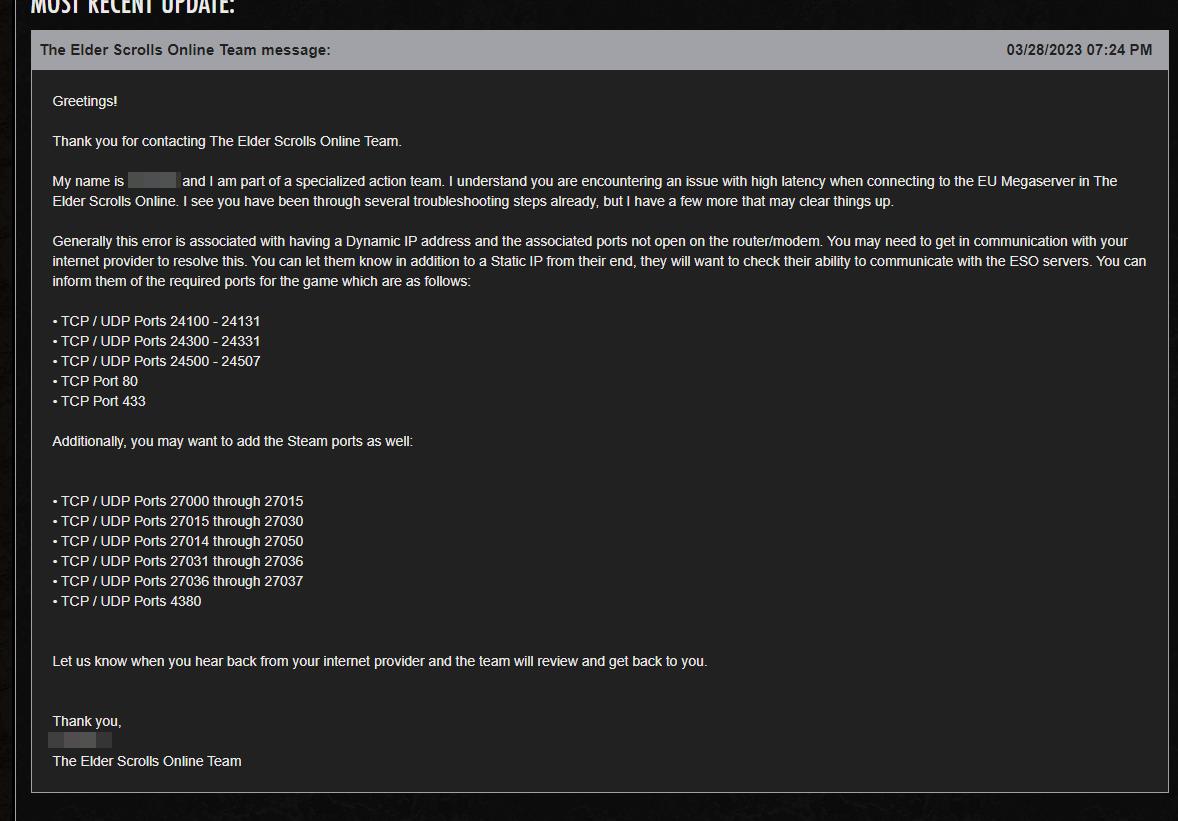This screenshot has width=1178, height=821.
Task: Click the 'Ports 27000 through 27015' line
Action: (178, 501)
